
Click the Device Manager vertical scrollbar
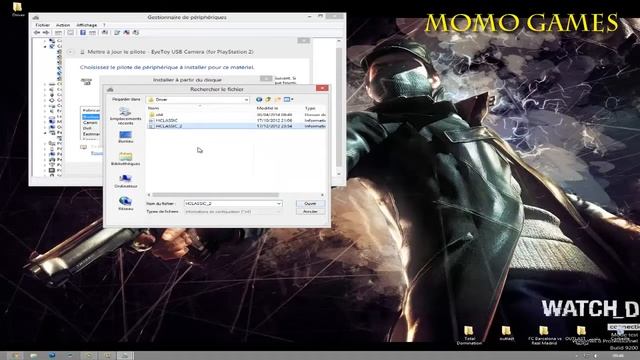pyautogui.click(x=339, y=107)
